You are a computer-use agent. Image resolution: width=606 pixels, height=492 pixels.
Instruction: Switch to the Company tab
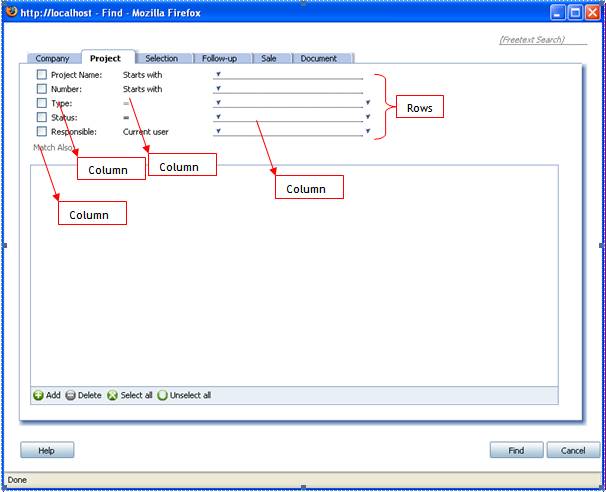coord(53,58)
